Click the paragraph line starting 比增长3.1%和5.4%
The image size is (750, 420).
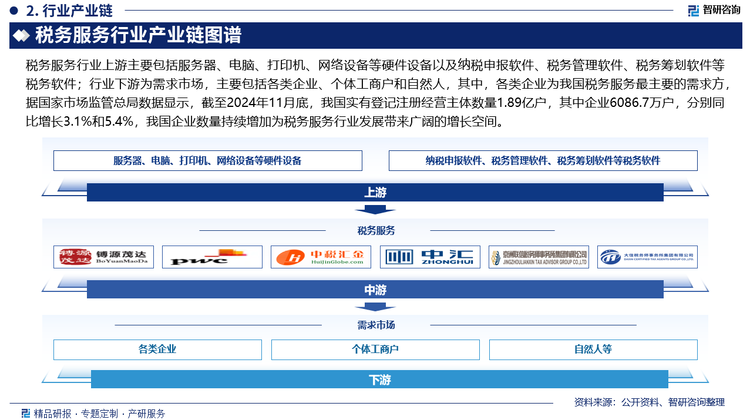point(265,122)
